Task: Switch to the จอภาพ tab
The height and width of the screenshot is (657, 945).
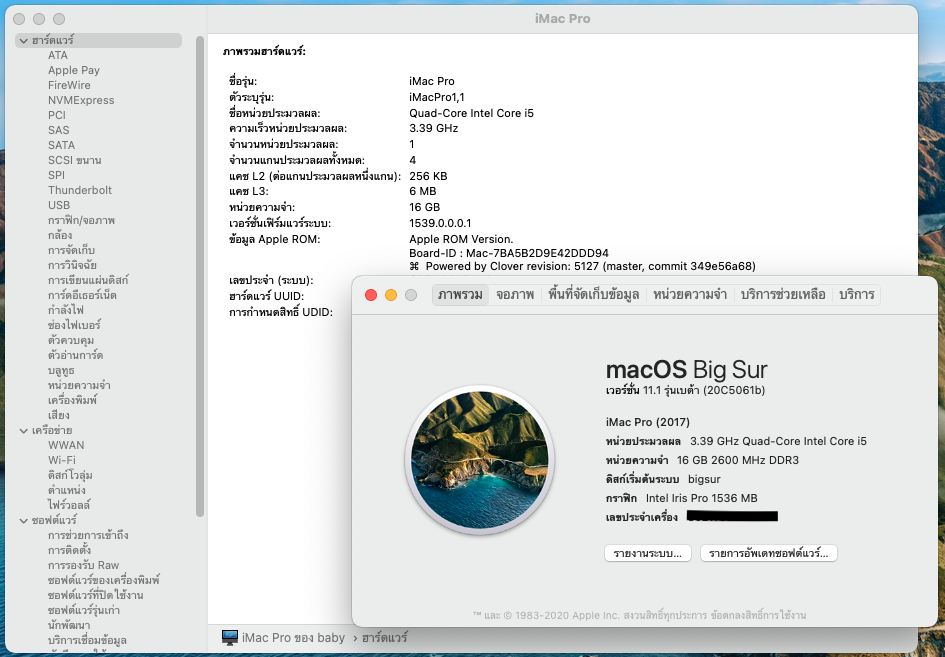Action: point(515,295)
